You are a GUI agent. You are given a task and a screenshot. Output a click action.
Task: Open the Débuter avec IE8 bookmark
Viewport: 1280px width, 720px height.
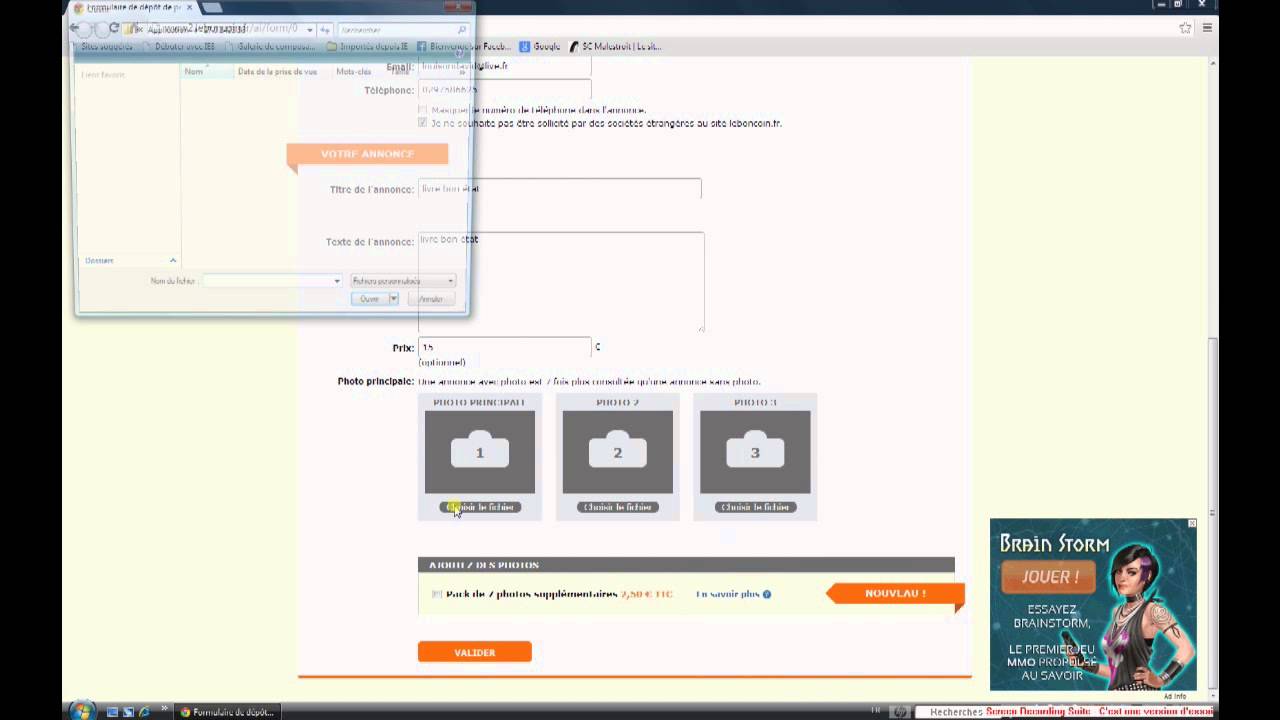[178, 46]
